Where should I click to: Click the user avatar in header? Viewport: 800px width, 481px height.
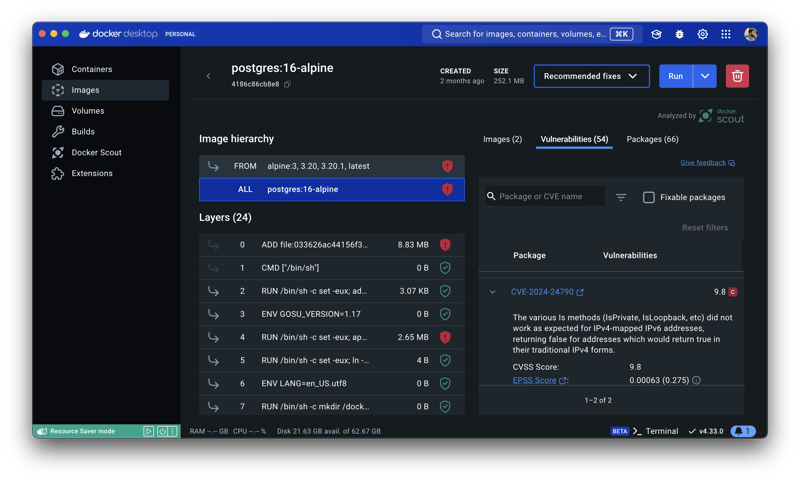[751, 34]
